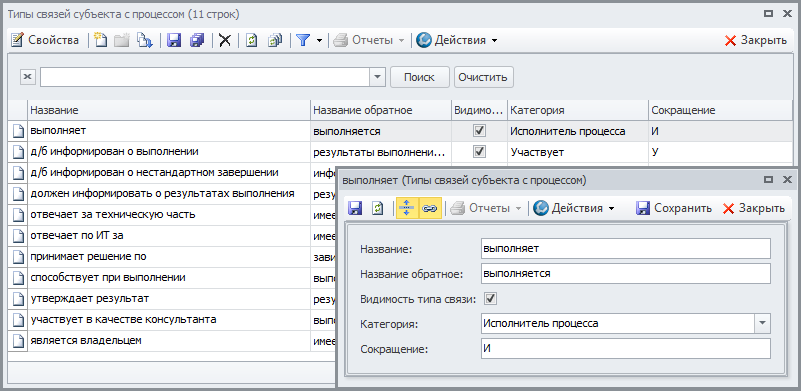The height and width of the screenshot is (391, 801).
Task: Click the Поиск button
Action: tap(419, 77)
